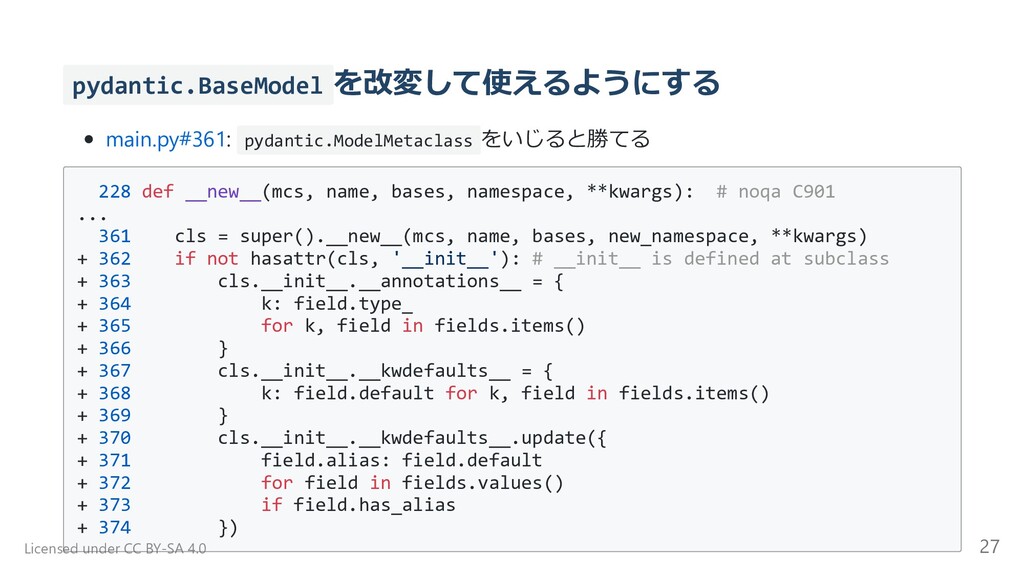The width and height of the screenshot is (1024, 576).
Task: Click the 'k: field.type_' line
Action: coord(337,304)
